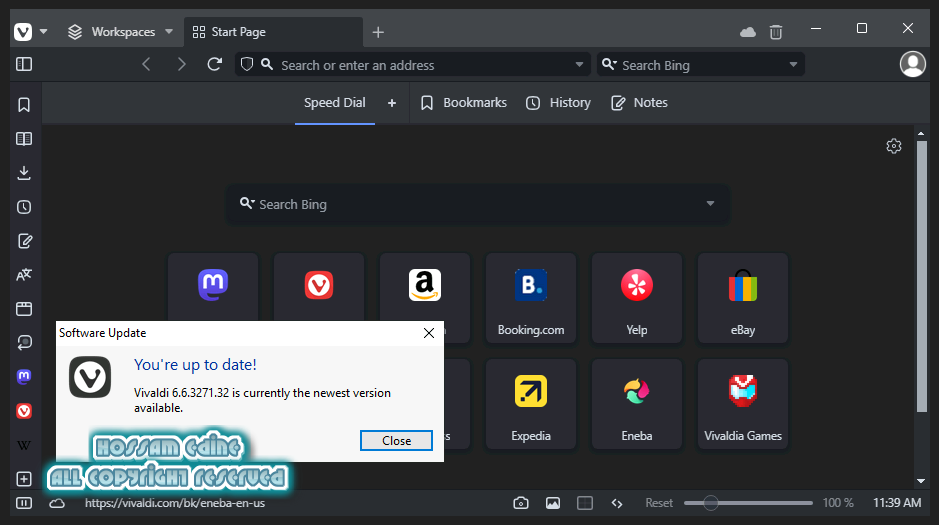Open the Sessions panel icon in sidebar
Screen dimensions: 939x525
24,342
